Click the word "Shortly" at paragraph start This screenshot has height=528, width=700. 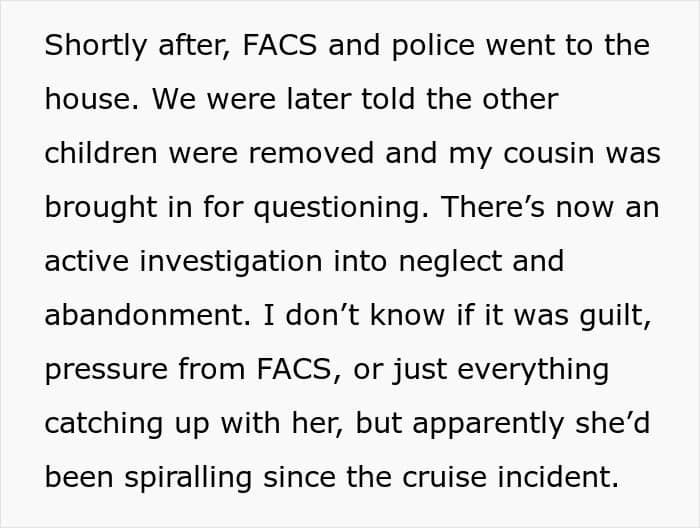tap(96, 46)
